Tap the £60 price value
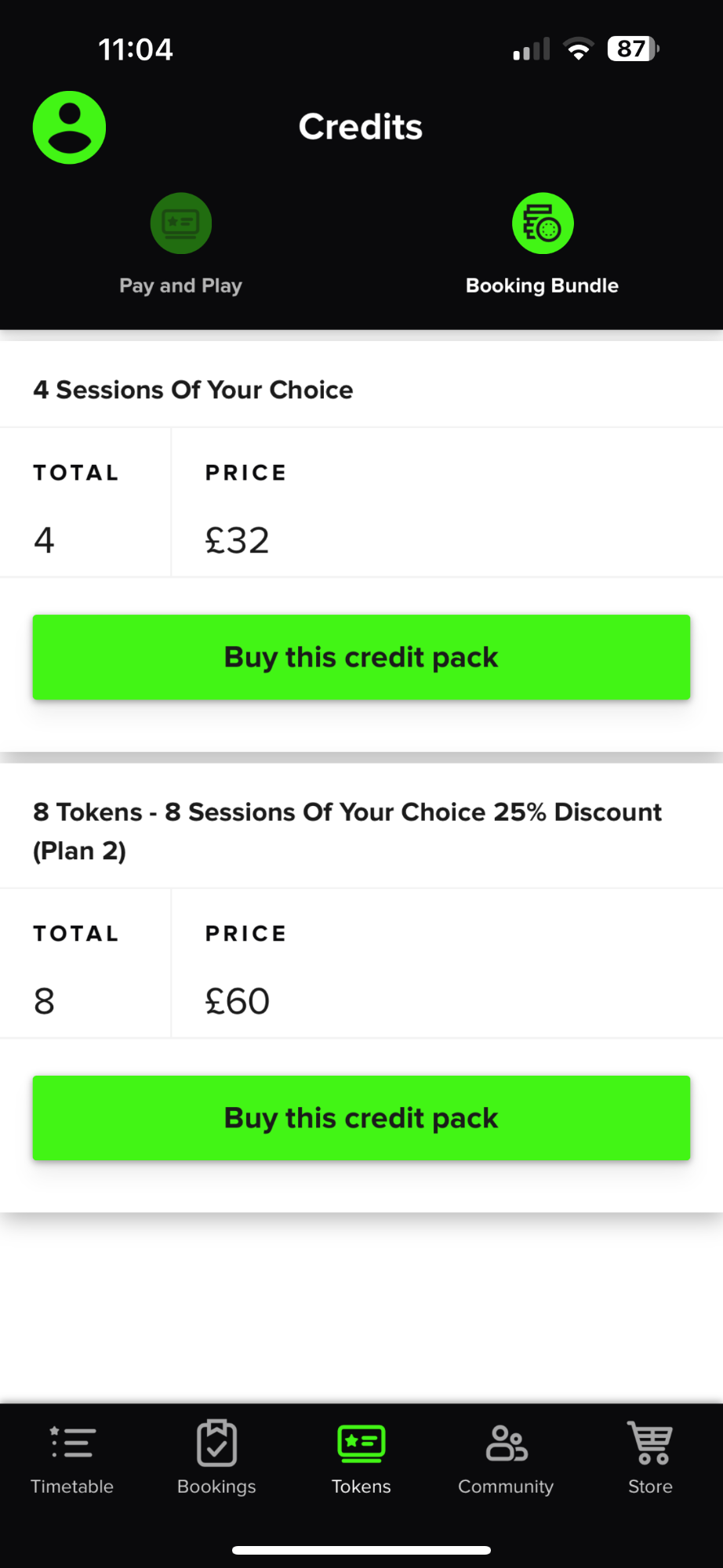Viewport: 723px width, 1568px height. [x=238, y=1001]
